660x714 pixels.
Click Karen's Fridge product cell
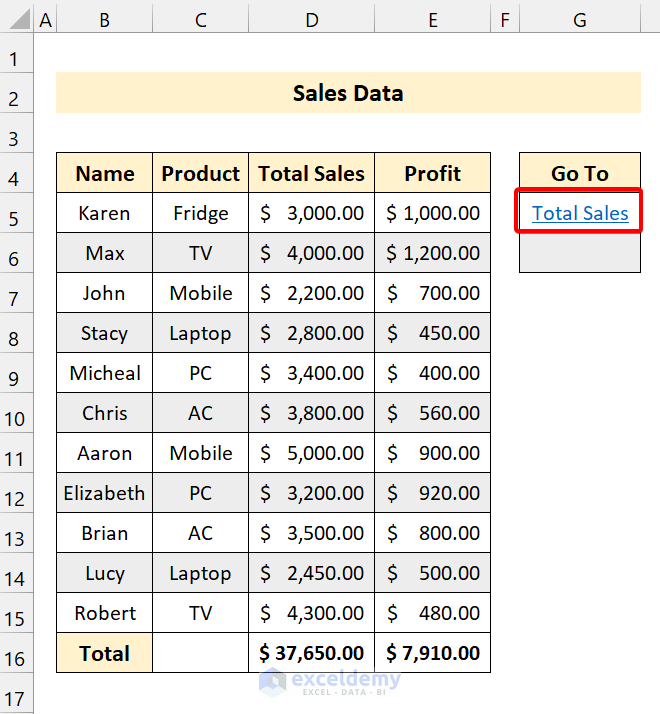[x=200, y=213]
